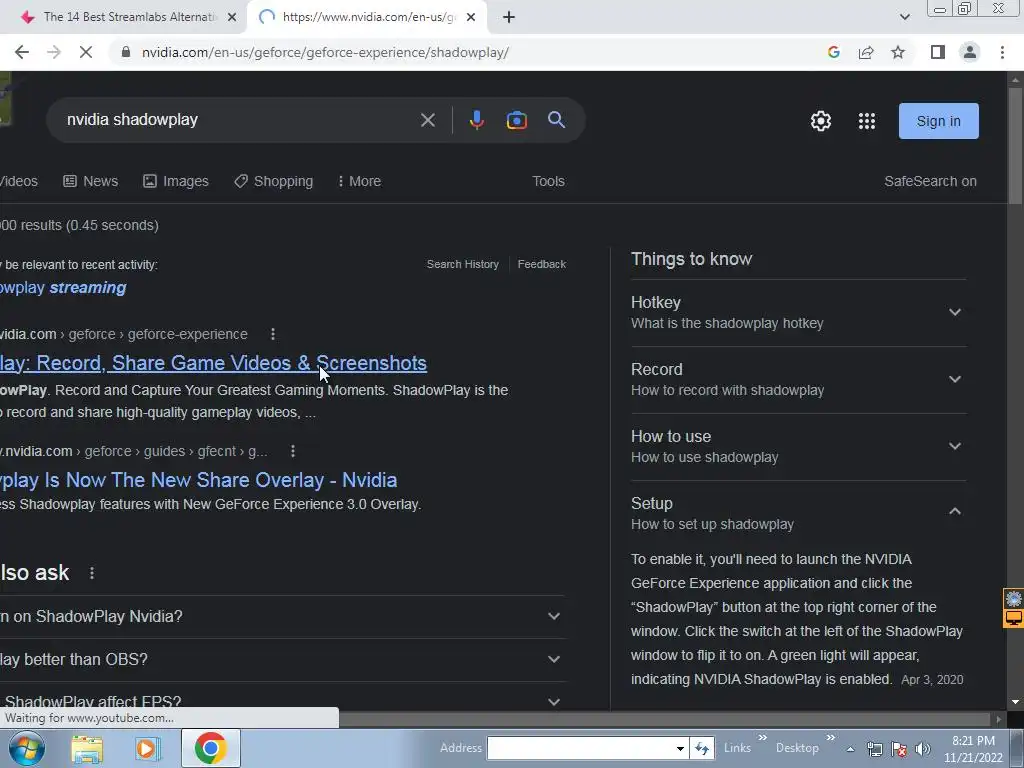Click the streaming related search suggestion
The image size is (1024, 768).
63,288
